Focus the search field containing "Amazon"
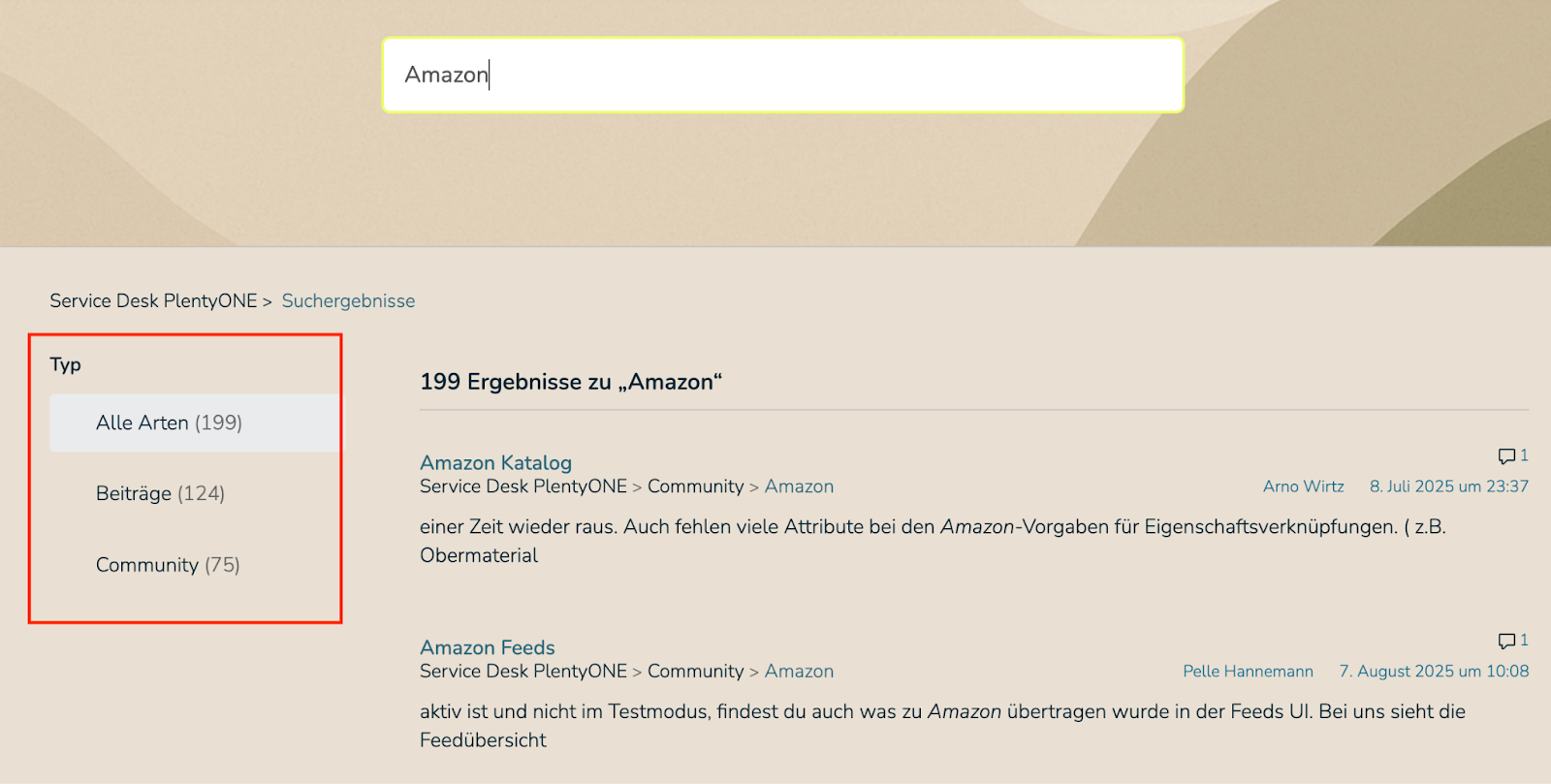Screen dimensions: 1551x784 [782, 75]
